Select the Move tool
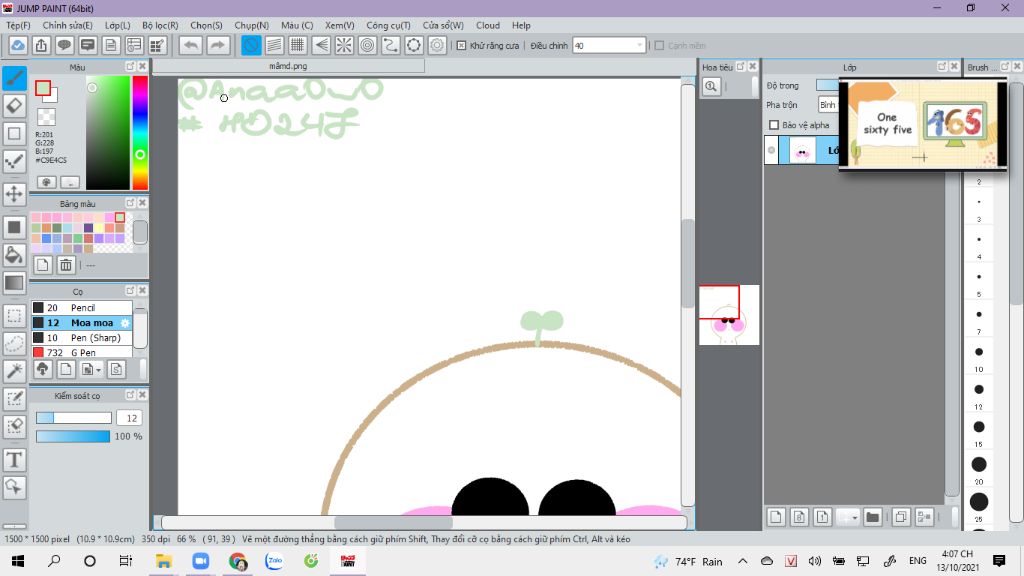The height and width of the screenshot is (576, 1024). [14, 194]
